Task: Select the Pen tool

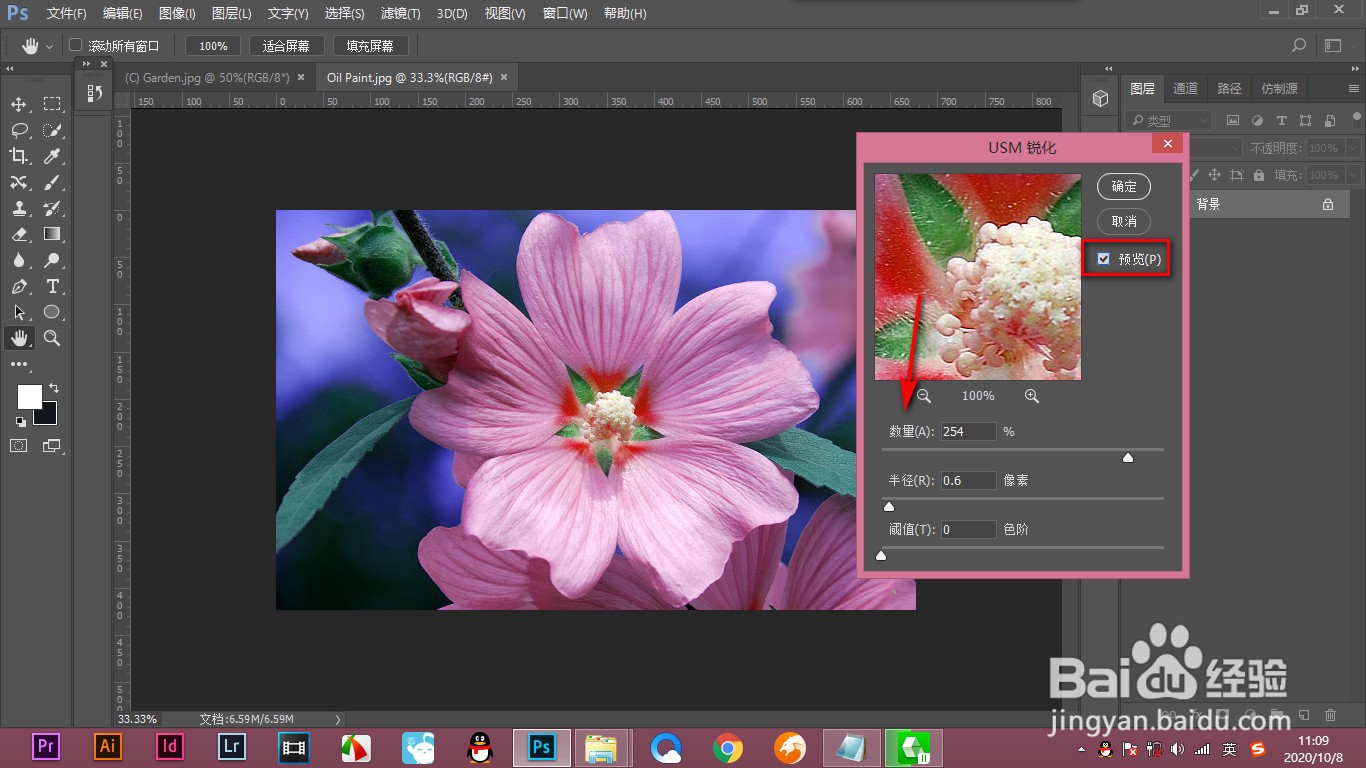Action: tap(19, 287)
